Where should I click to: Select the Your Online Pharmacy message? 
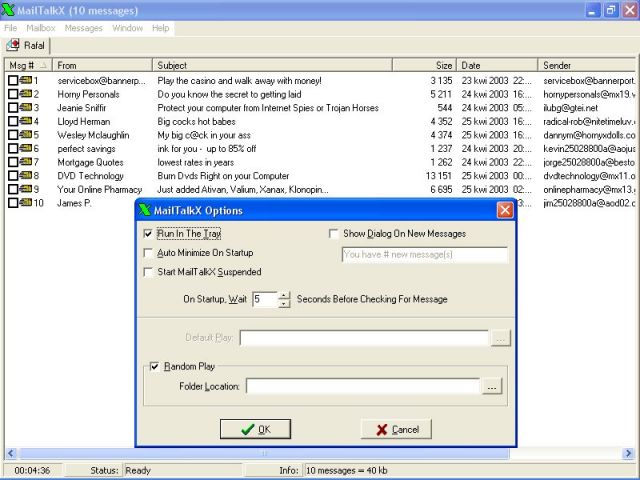click(100, 189)
